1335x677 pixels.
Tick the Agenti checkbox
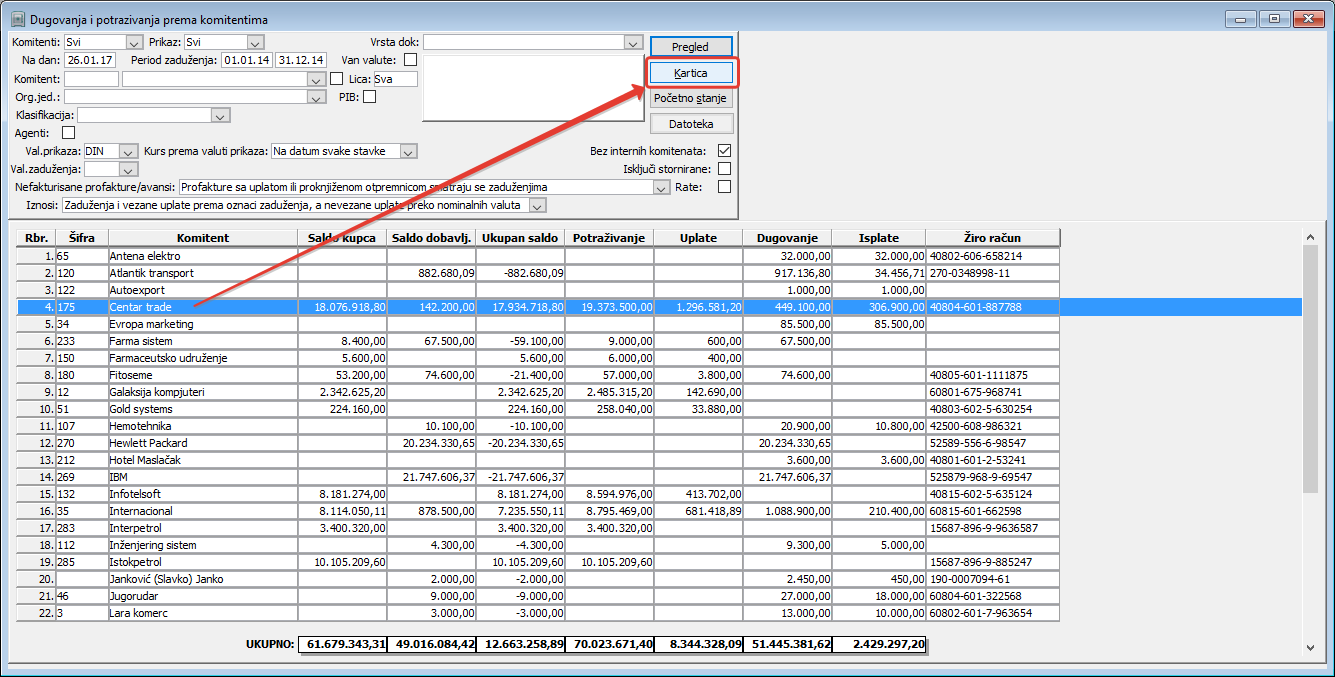coord(68,133)
